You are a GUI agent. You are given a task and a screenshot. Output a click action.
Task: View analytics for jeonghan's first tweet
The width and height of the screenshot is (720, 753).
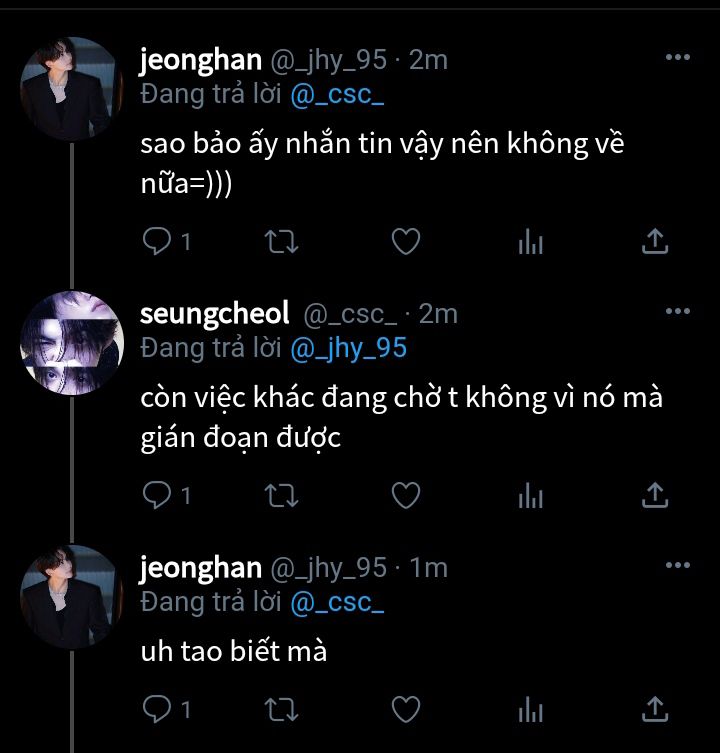(530, 241)
